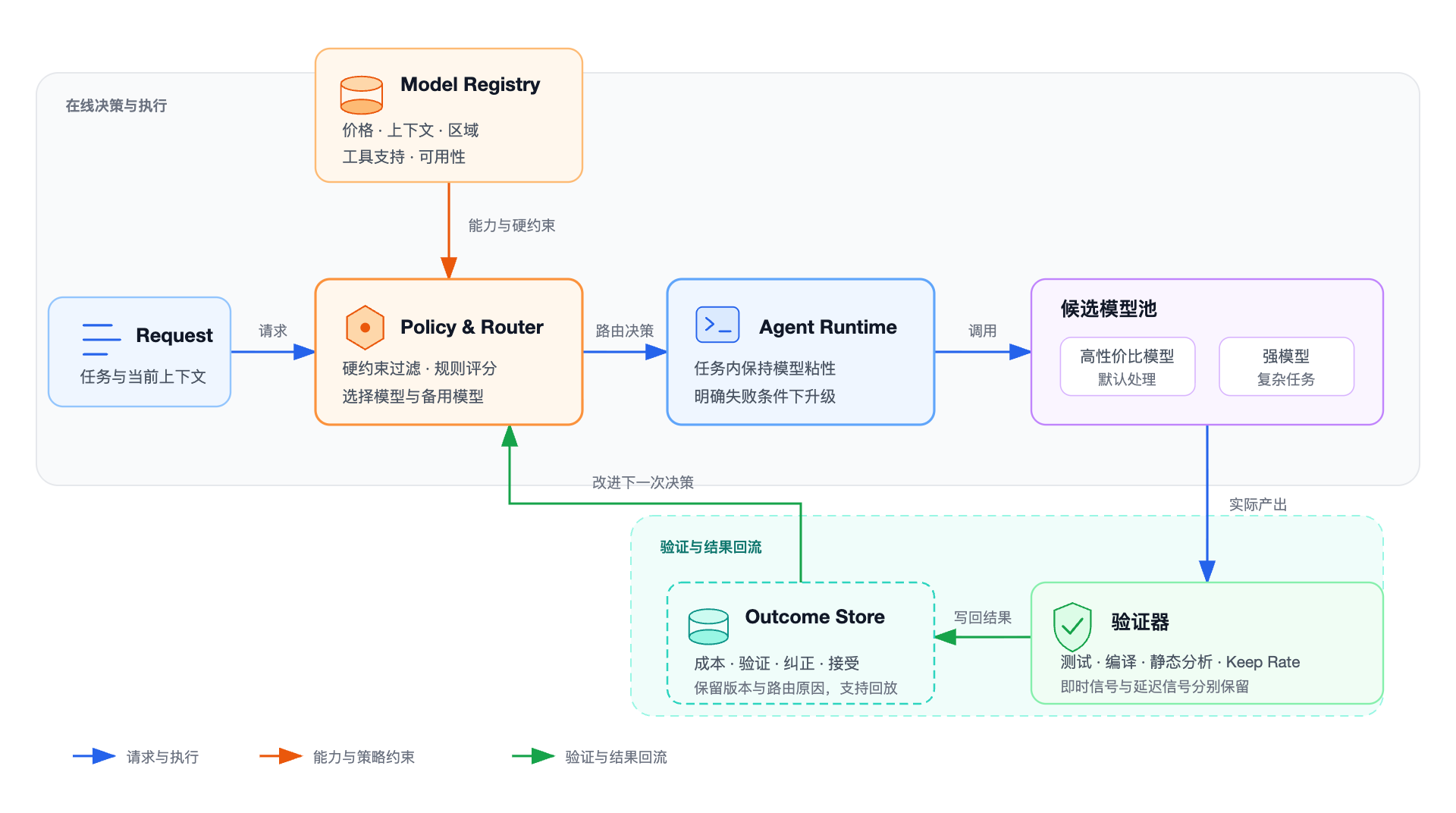The width and height of the screenshot is (1456, 813).
Task: Click the text 任务与当前上下文
Action: click(x=143, y=377)
